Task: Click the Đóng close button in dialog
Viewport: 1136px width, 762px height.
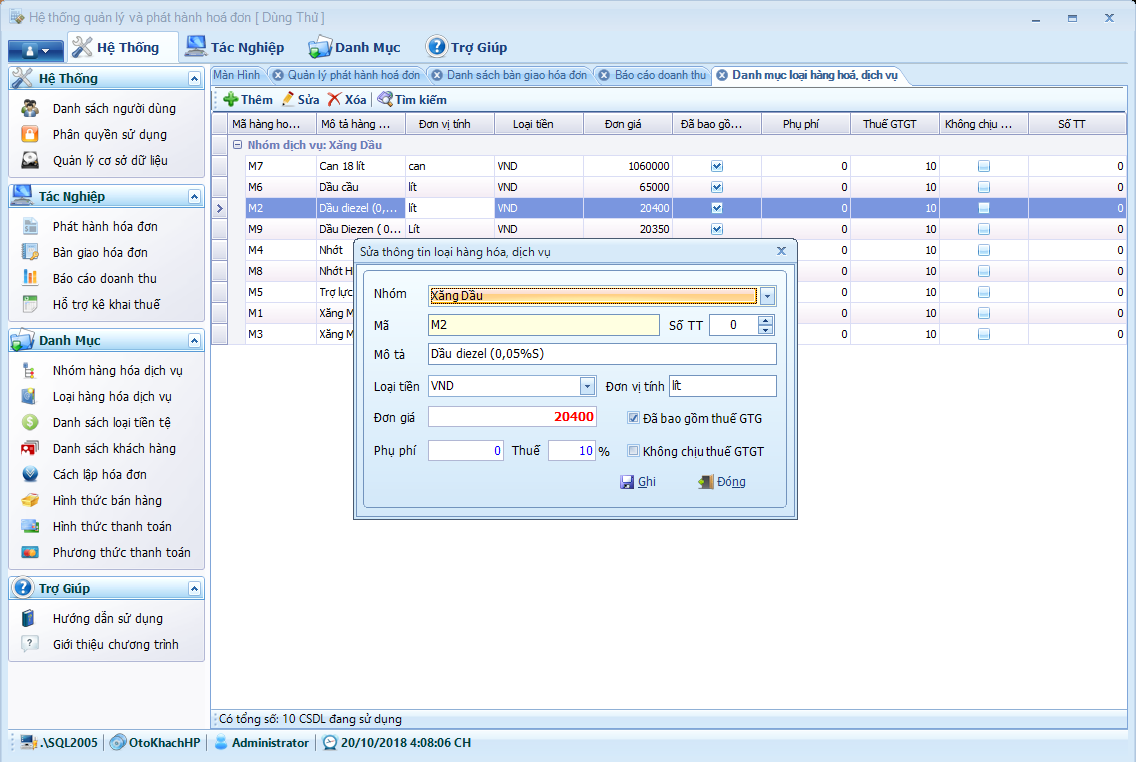Action: pyautogui.click(x=722, y=482)
